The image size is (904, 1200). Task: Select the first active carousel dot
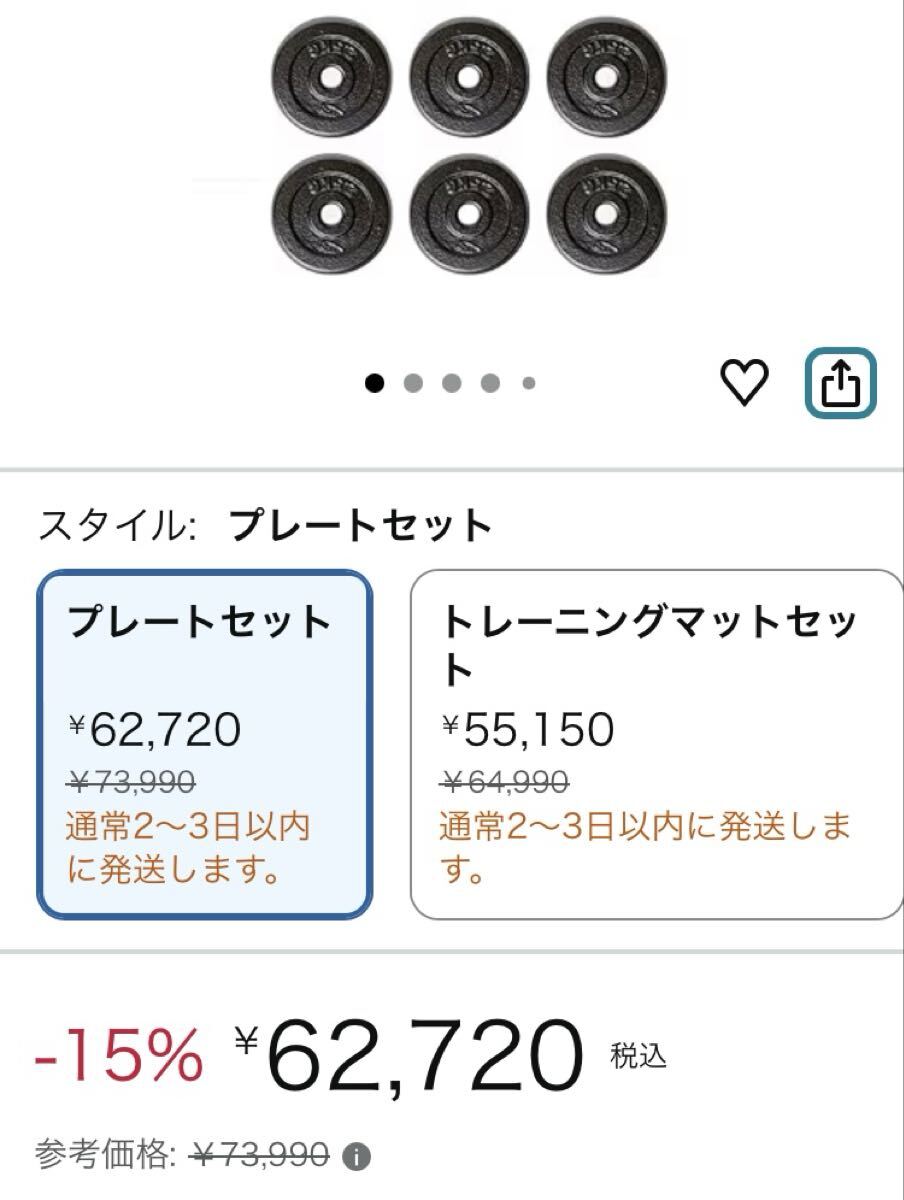375,382
